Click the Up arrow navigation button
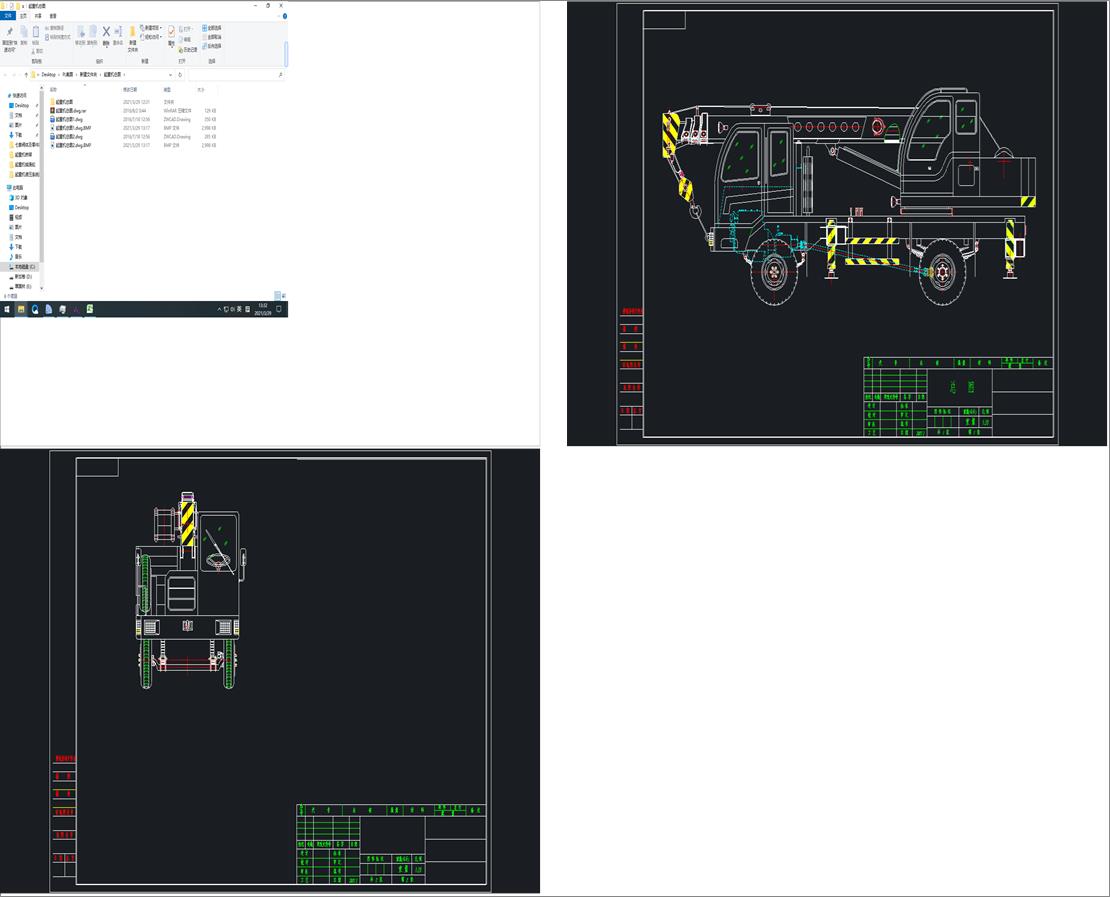 pos(26,75)
